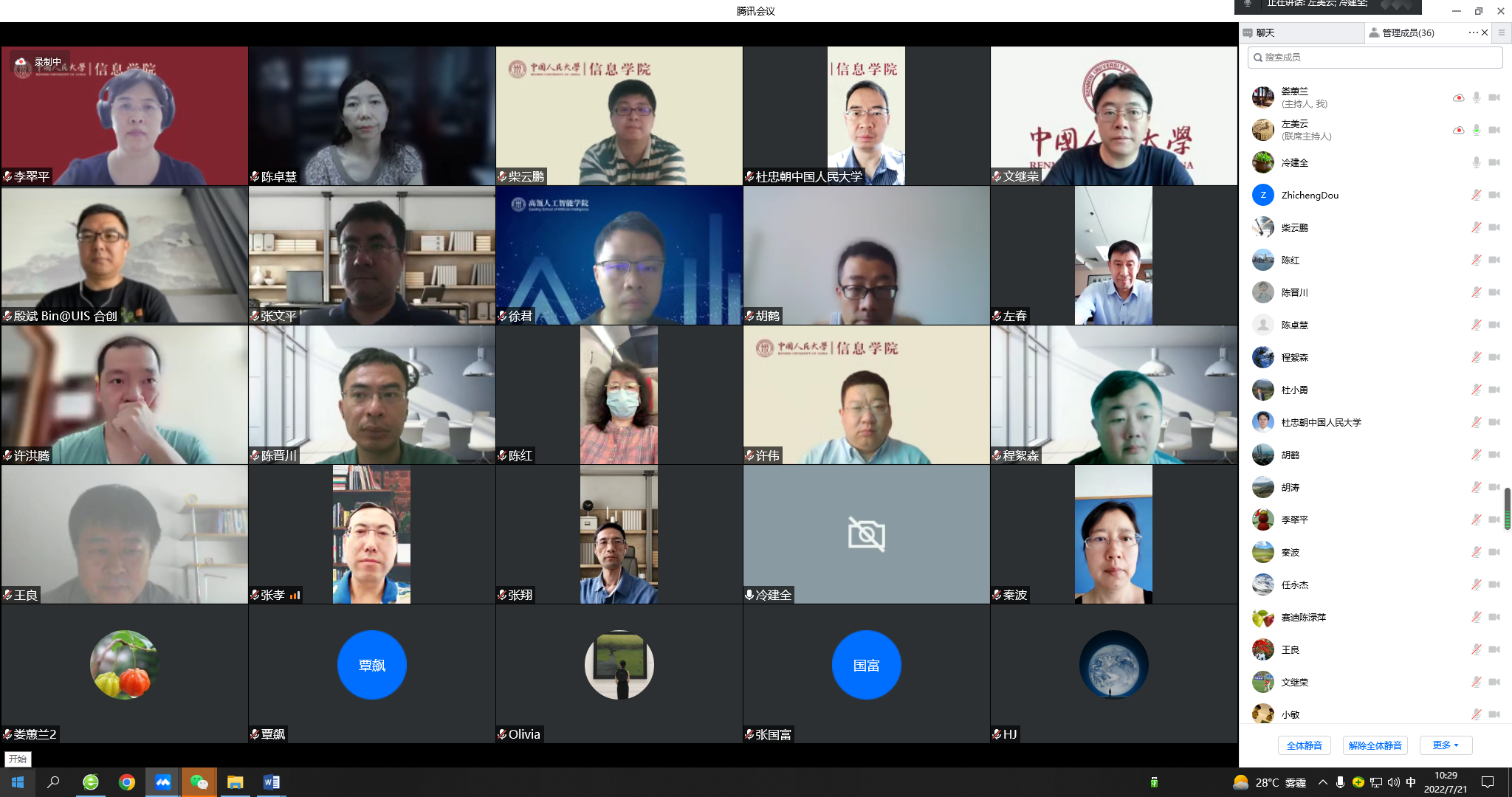This screenshot has width=1512, height=797.
Task: Switch to the 聊天 chat tab
Action: [x=1265, y=32]
